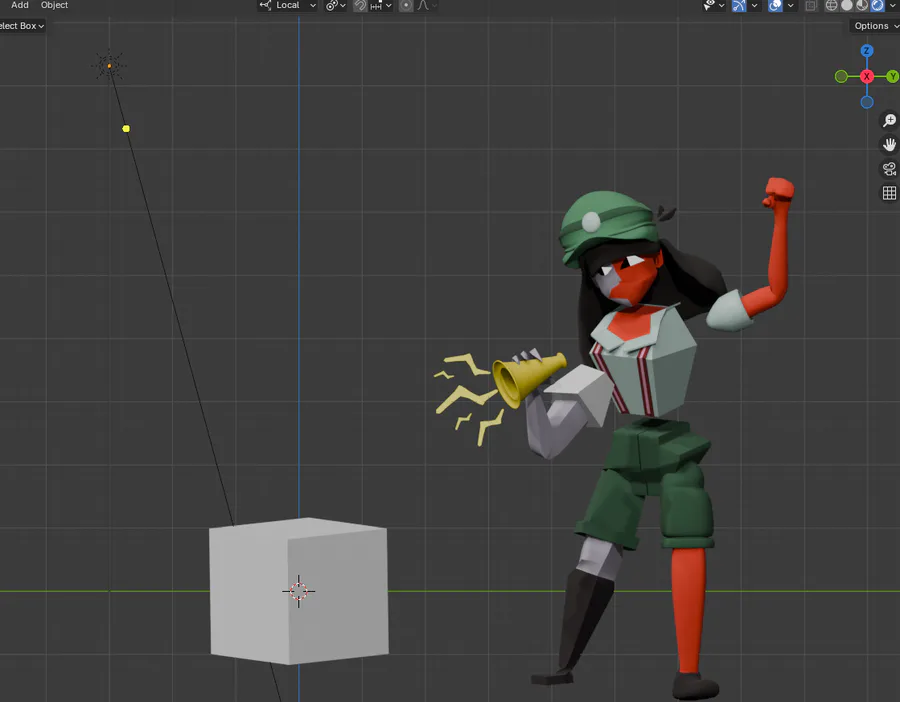This screenshot has width=900, height=702.
Task: Open the Local transform orientation dropdown
Action: click(x=288, y=5)
